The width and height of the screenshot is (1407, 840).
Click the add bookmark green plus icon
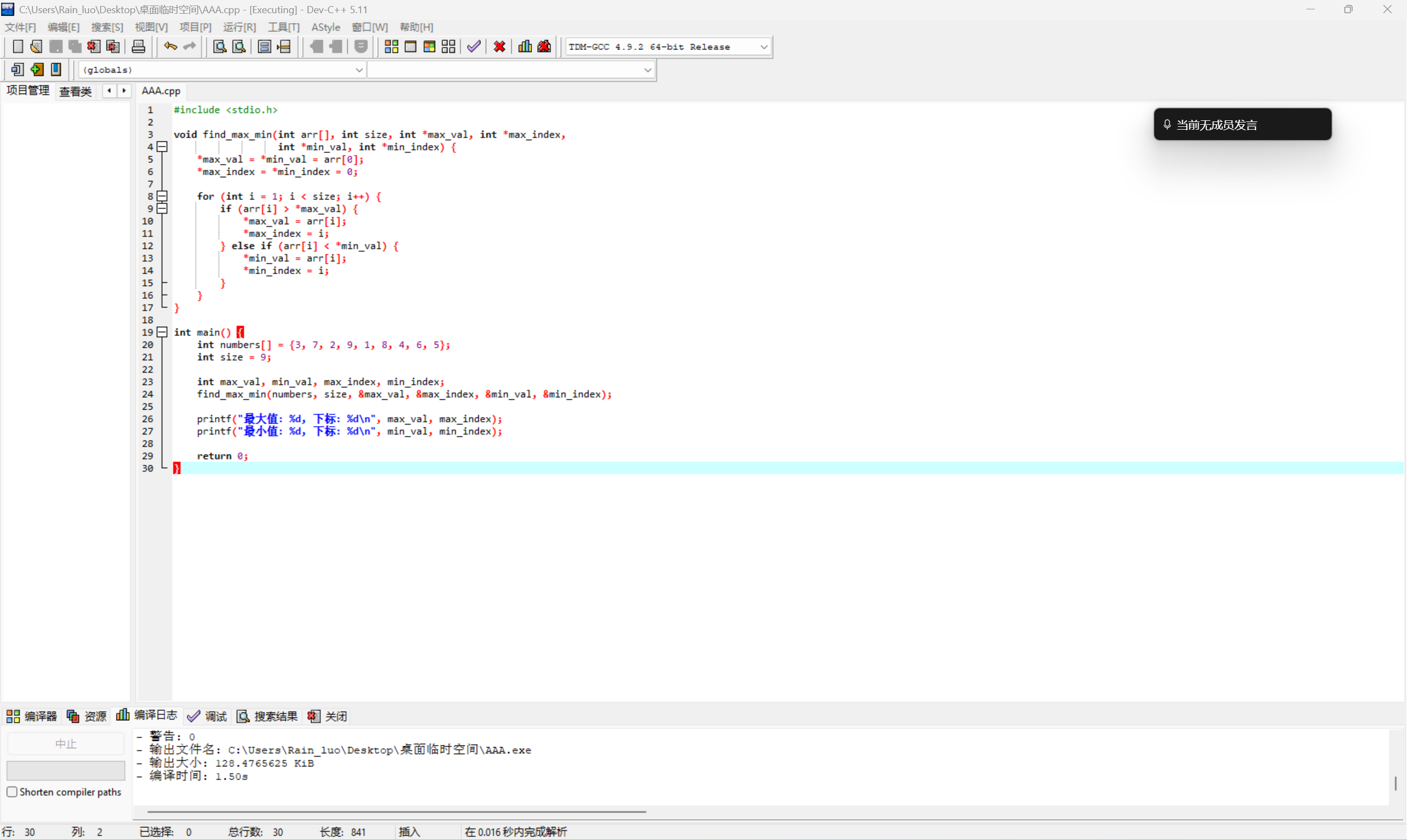37,70
